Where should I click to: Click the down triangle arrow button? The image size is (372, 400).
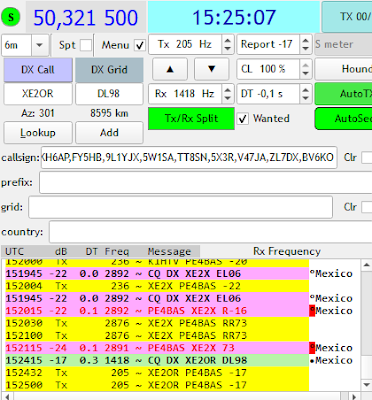coord(212,69)
